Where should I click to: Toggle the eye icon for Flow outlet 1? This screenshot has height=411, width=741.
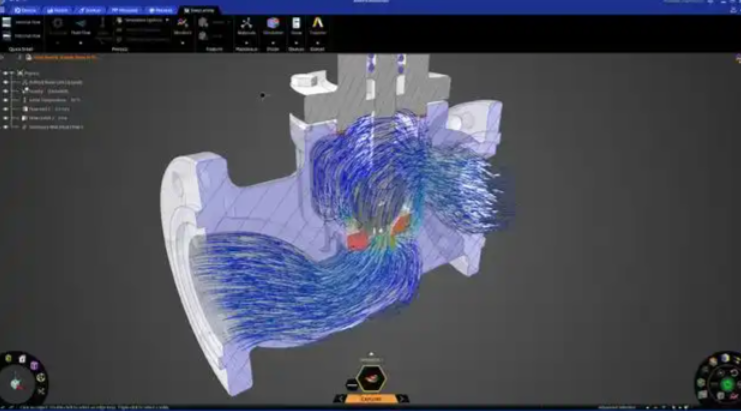(5, 118)
